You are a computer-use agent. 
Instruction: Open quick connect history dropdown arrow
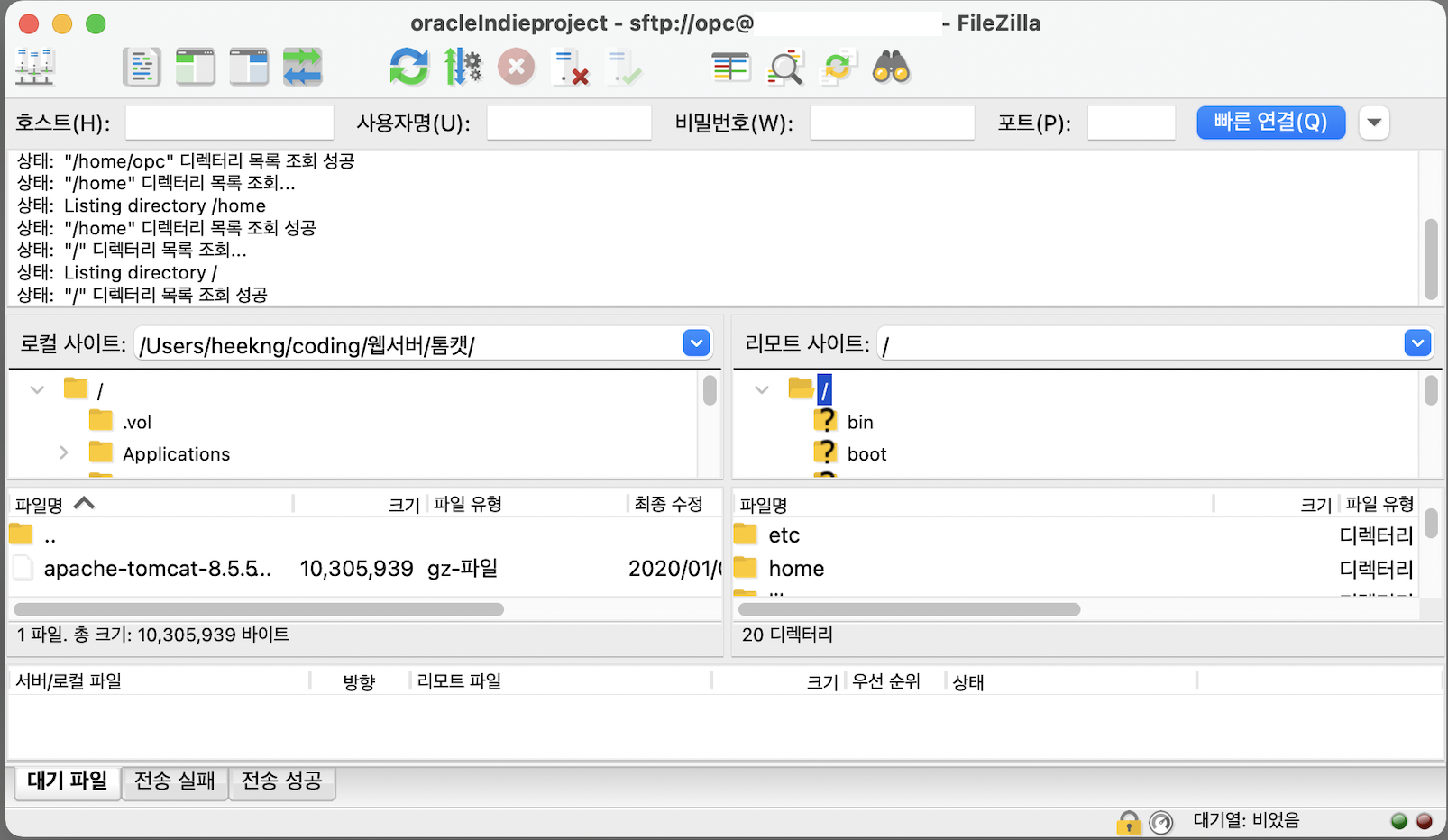(1374, 123)
